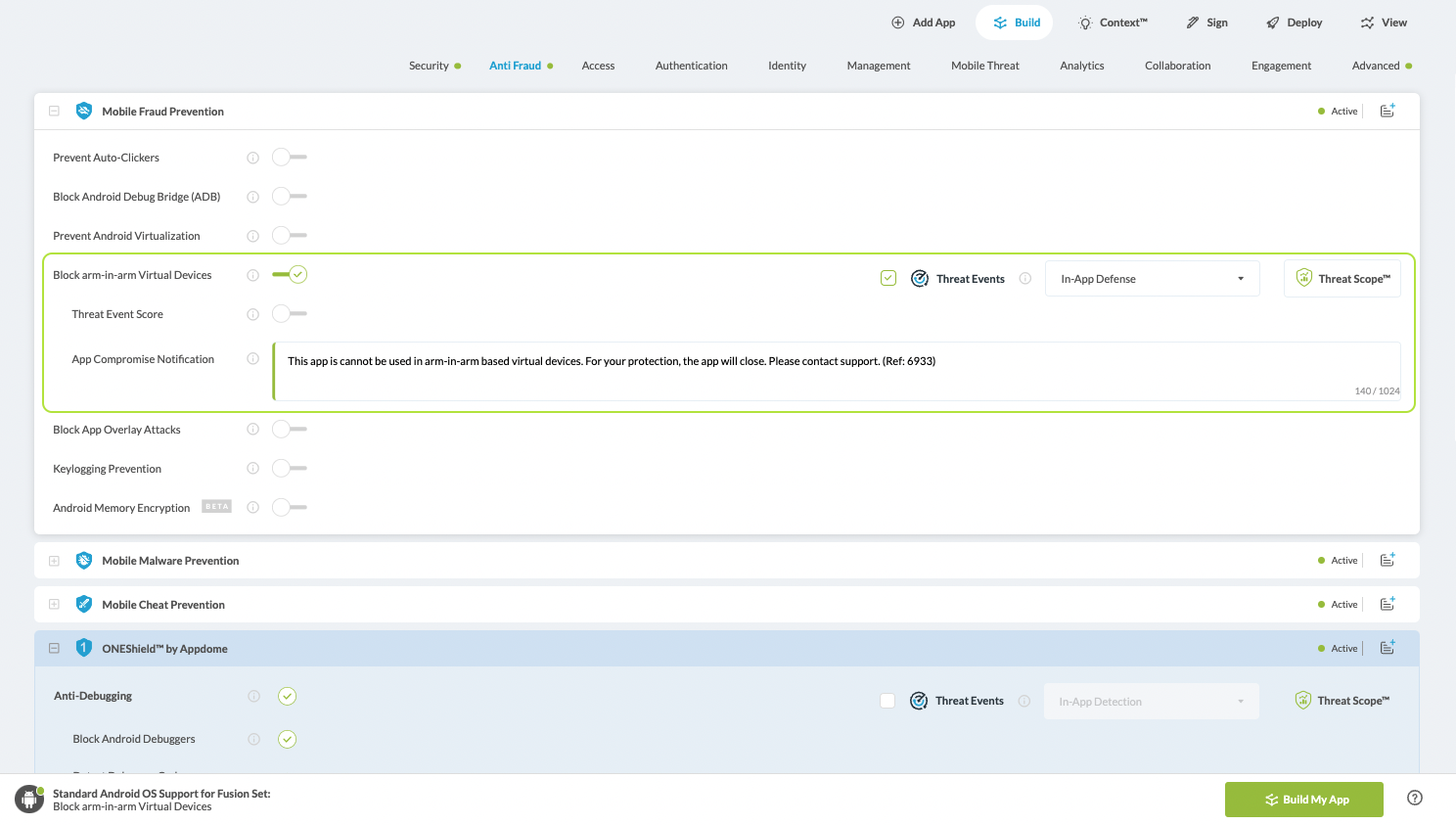Click the Mobile Malware Prevention shield icon
This screenshot has width=1456, height=825.
pos(84,561)
